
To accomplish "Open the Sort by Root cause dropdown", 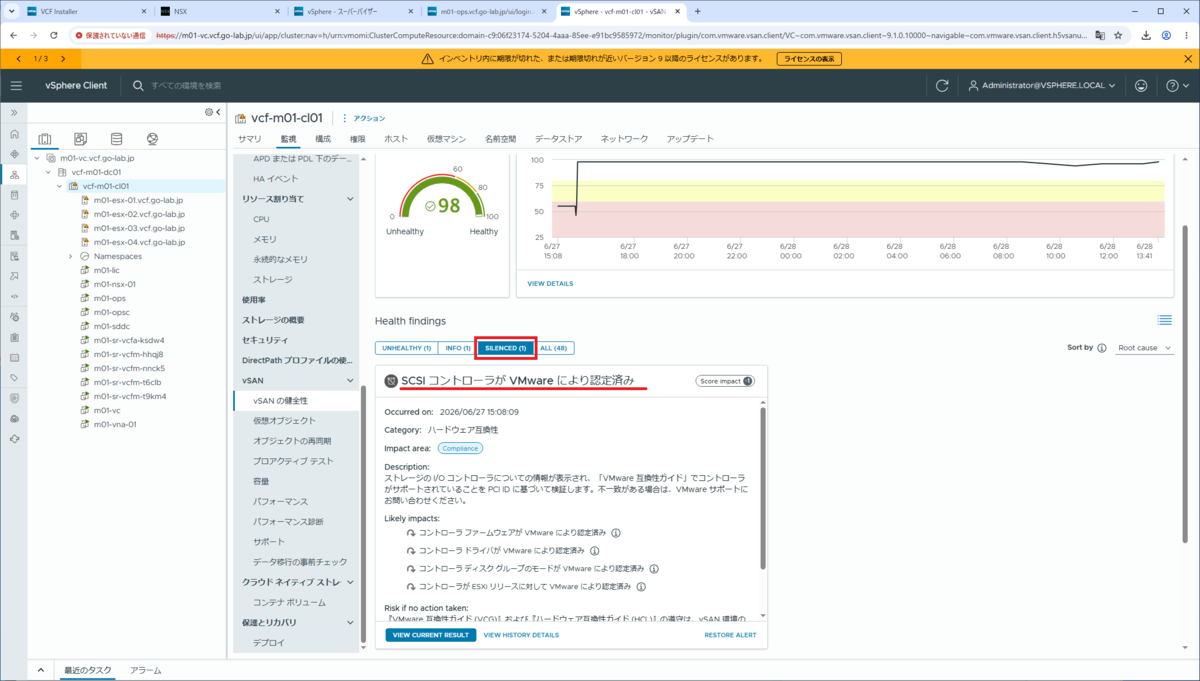I will coord(1145,348).
